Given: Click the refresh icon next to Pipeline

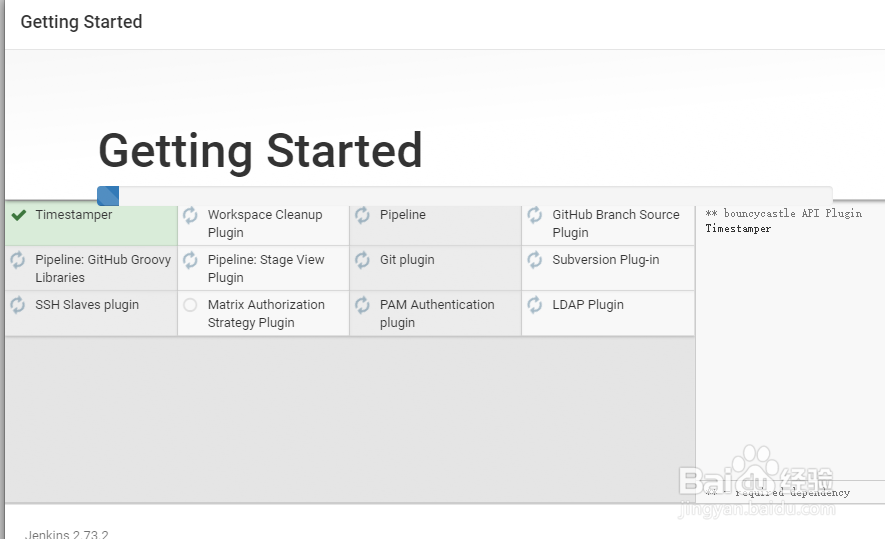Looking at the screenshot, I should click(362, 215).
